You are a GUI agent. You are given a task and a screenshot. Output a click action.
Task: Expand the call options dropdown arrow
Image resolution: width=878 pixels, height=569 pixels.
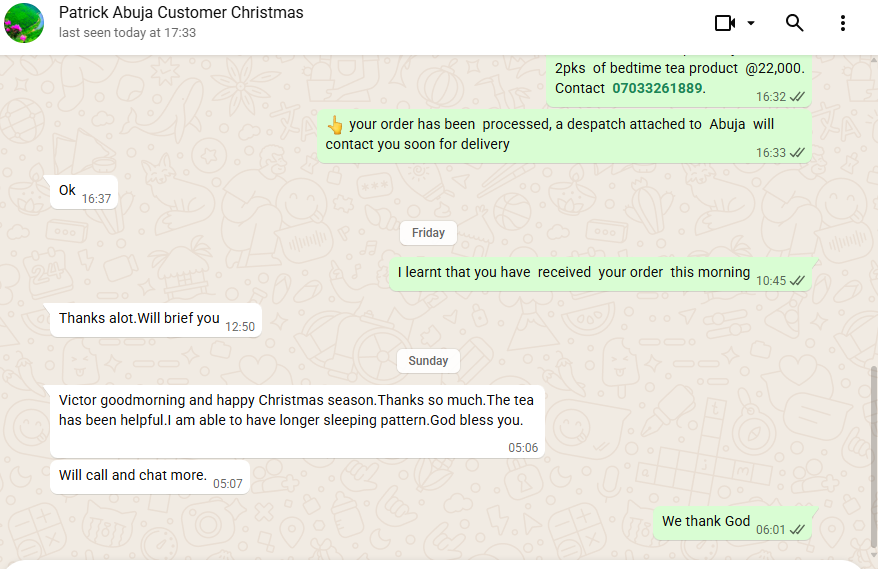point(751,23)
